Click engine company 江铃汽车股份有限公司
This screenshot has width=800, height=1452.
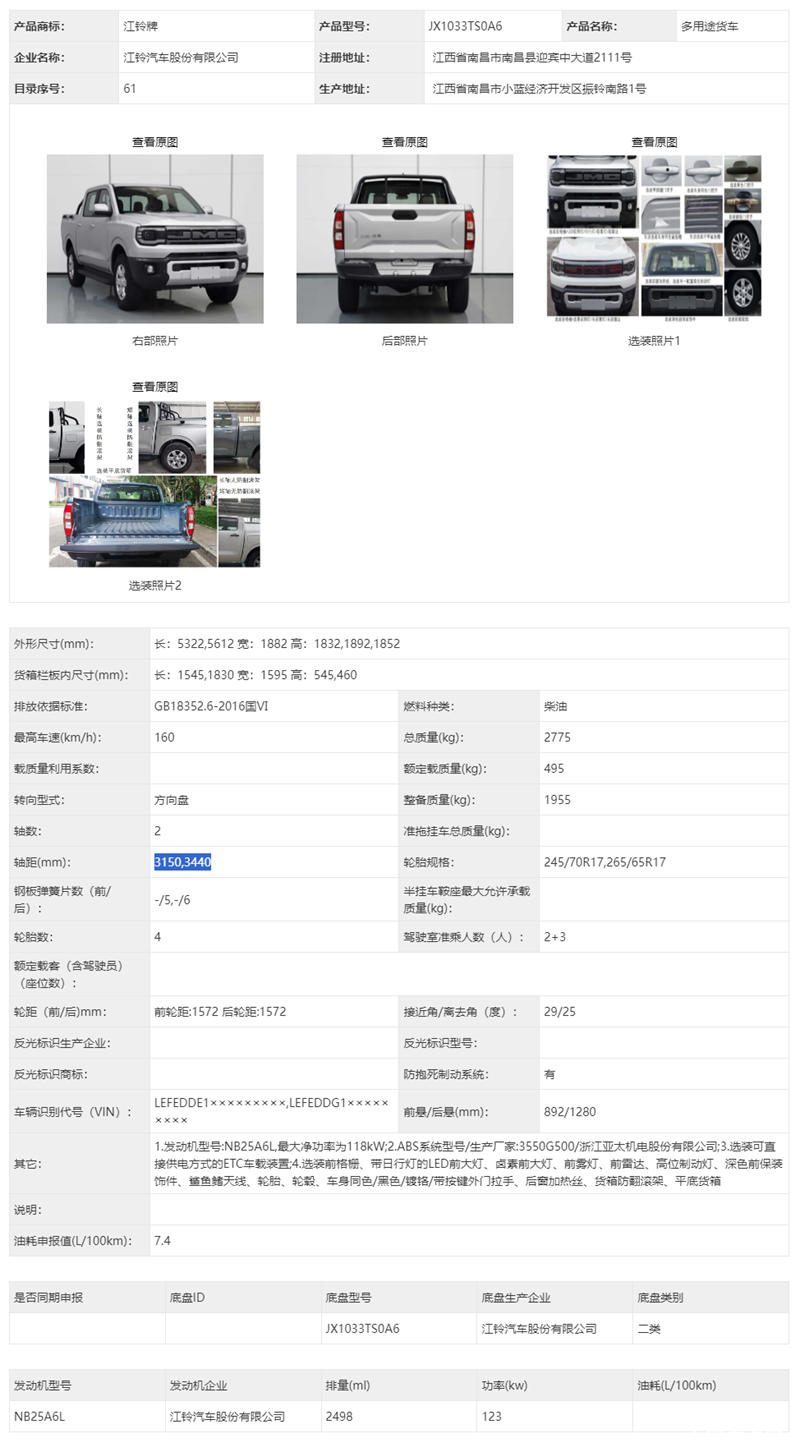(228, 1416)
